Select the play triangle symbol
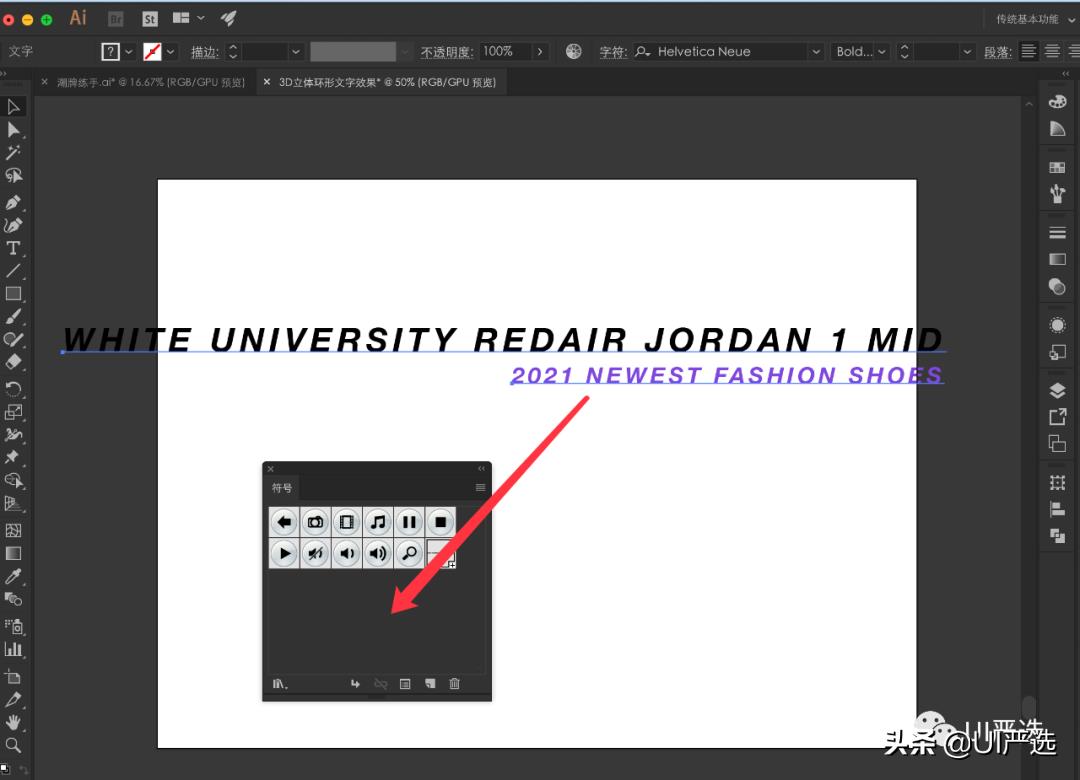This screenshot has width=1080, height=780. click(x=284, y=553)
